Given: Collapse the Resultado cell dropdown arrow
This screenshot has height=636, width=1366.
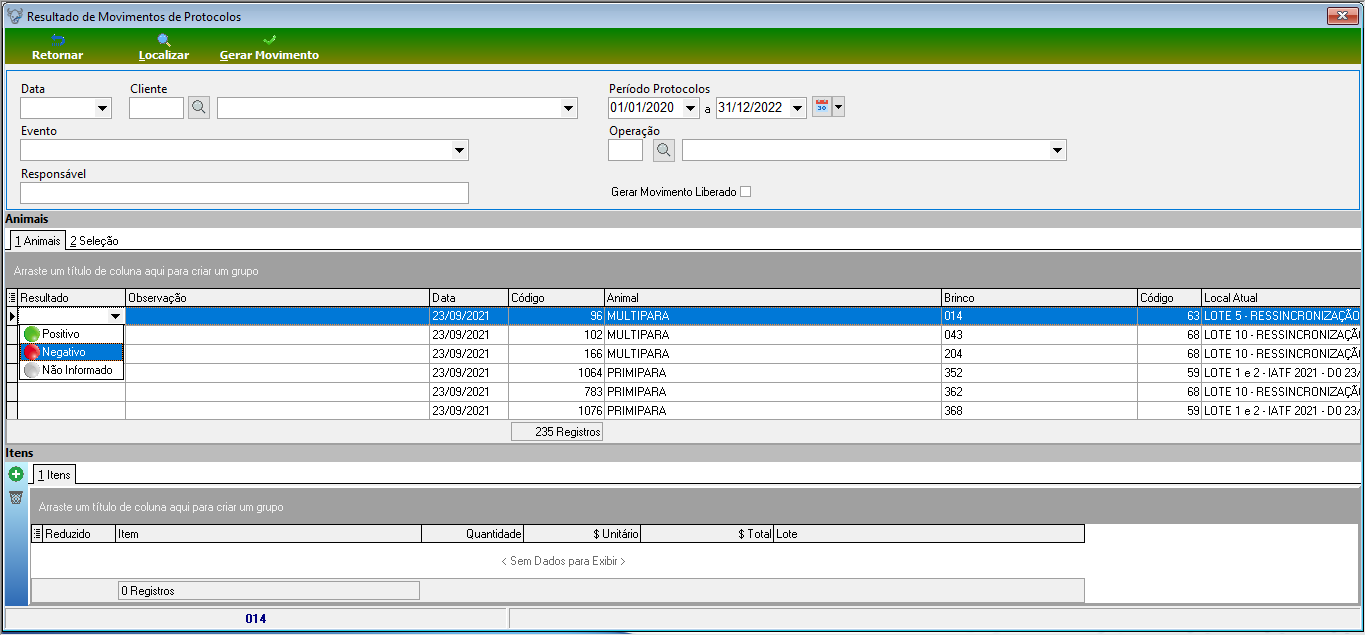Looking at the screenshot, I should [115, 316].
